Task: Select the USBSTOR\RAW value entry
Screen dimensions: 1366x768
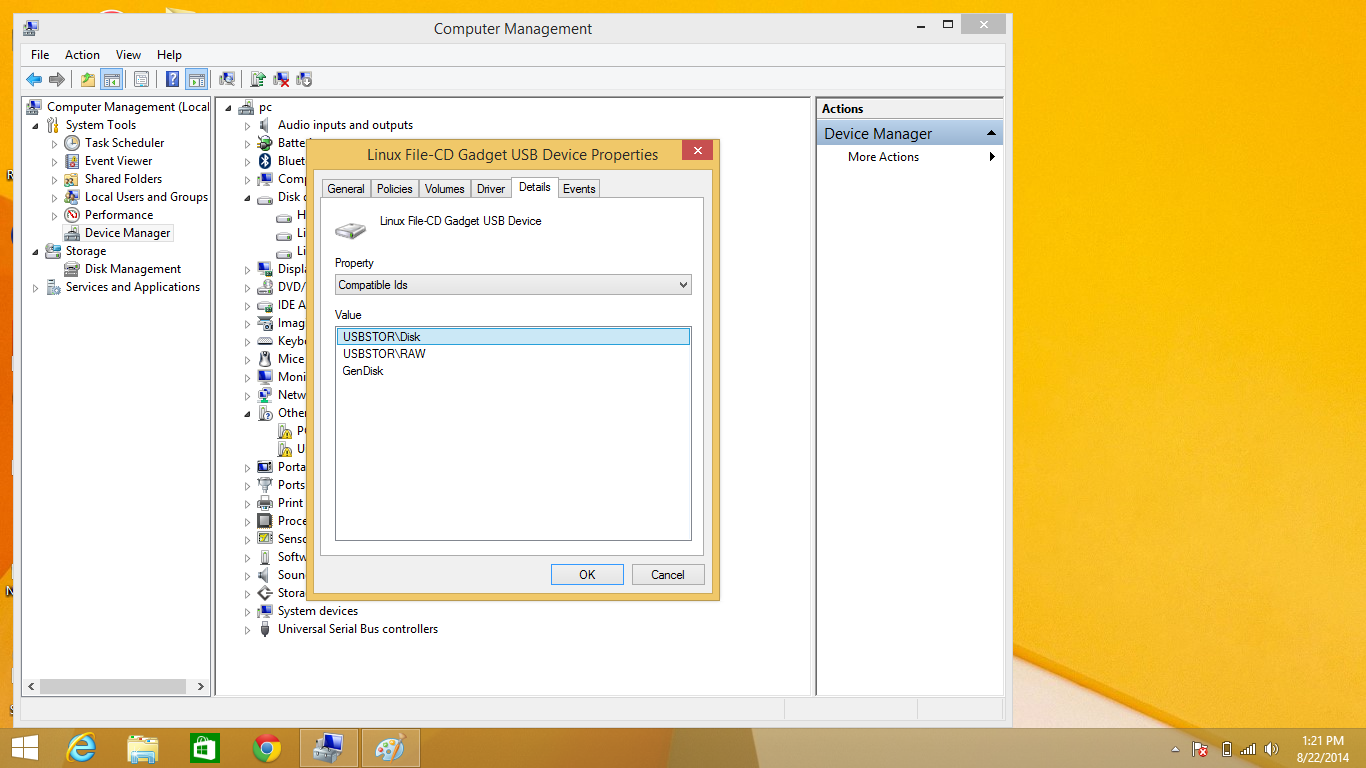Action: pyautogui.click(x=384, y=354)
